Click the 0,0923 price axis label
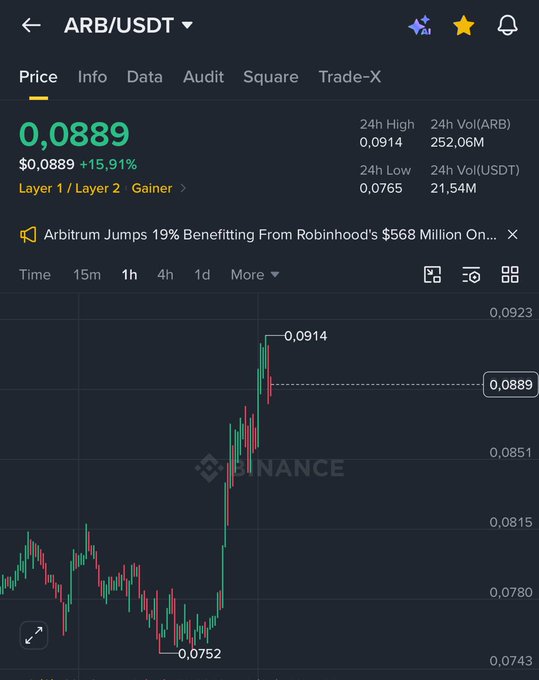 click(511, 313)
